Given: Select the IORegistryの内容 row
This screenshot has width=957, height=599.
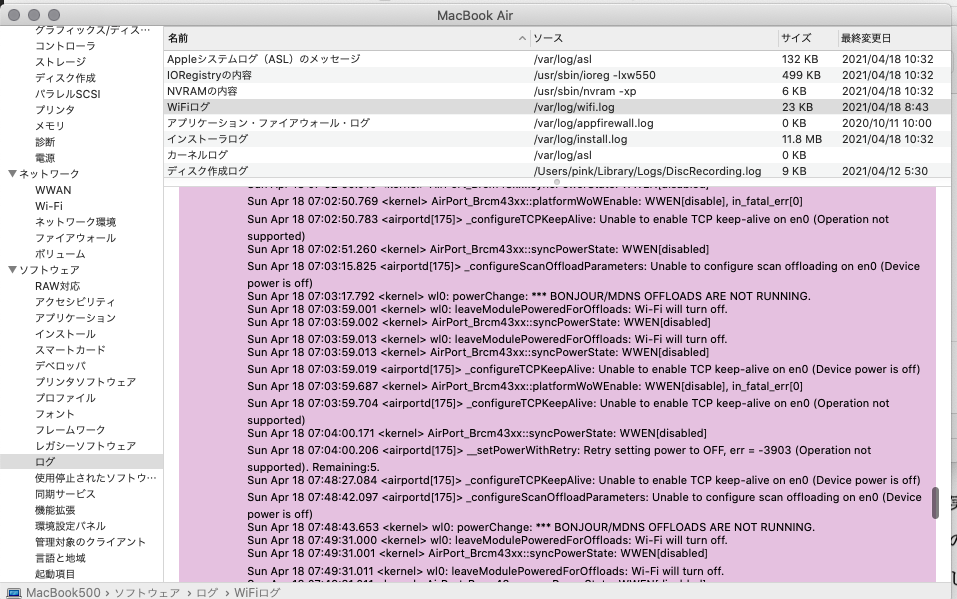Looking at the screenshot, I should 557,75.
